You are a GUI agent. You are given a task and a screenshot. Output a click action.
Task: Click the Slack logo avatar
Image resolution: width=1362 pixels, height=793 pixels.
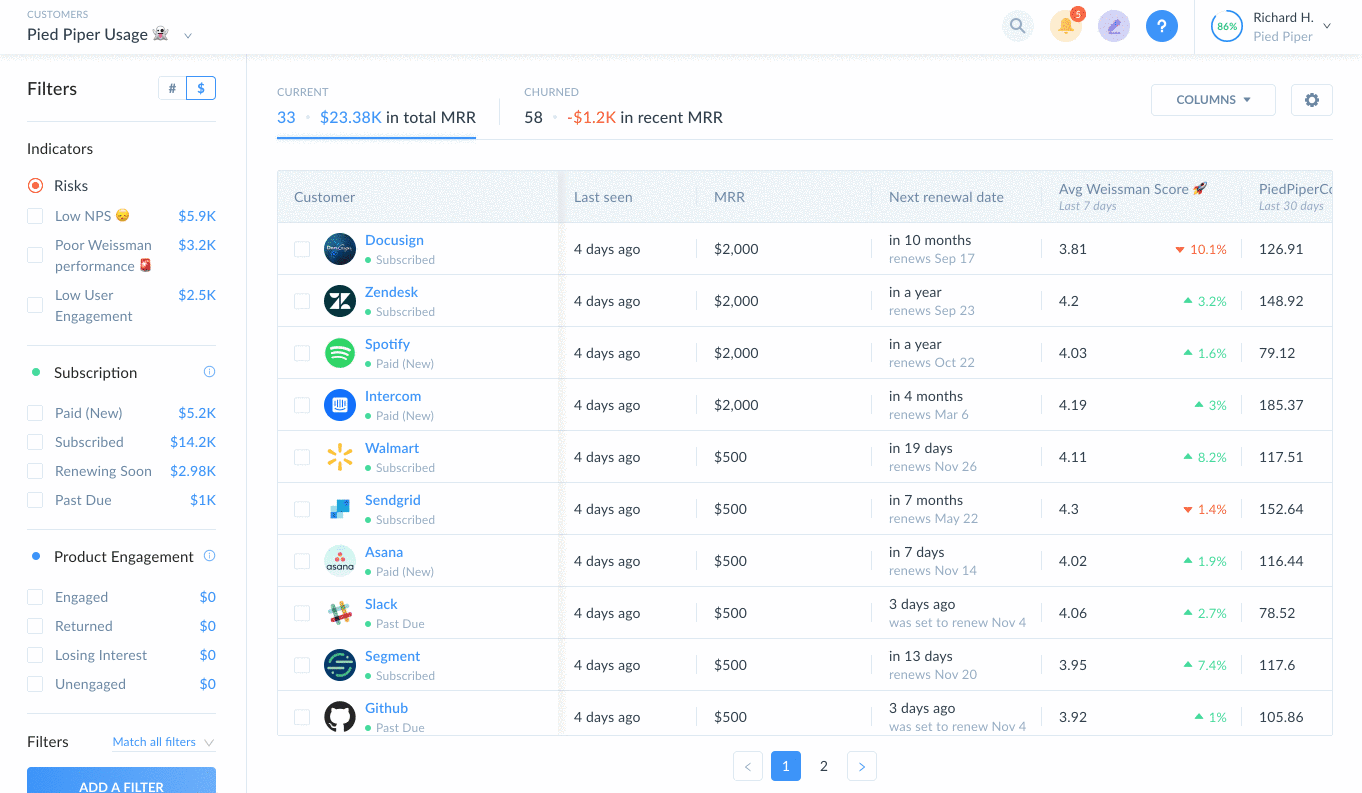click(340, 613)
